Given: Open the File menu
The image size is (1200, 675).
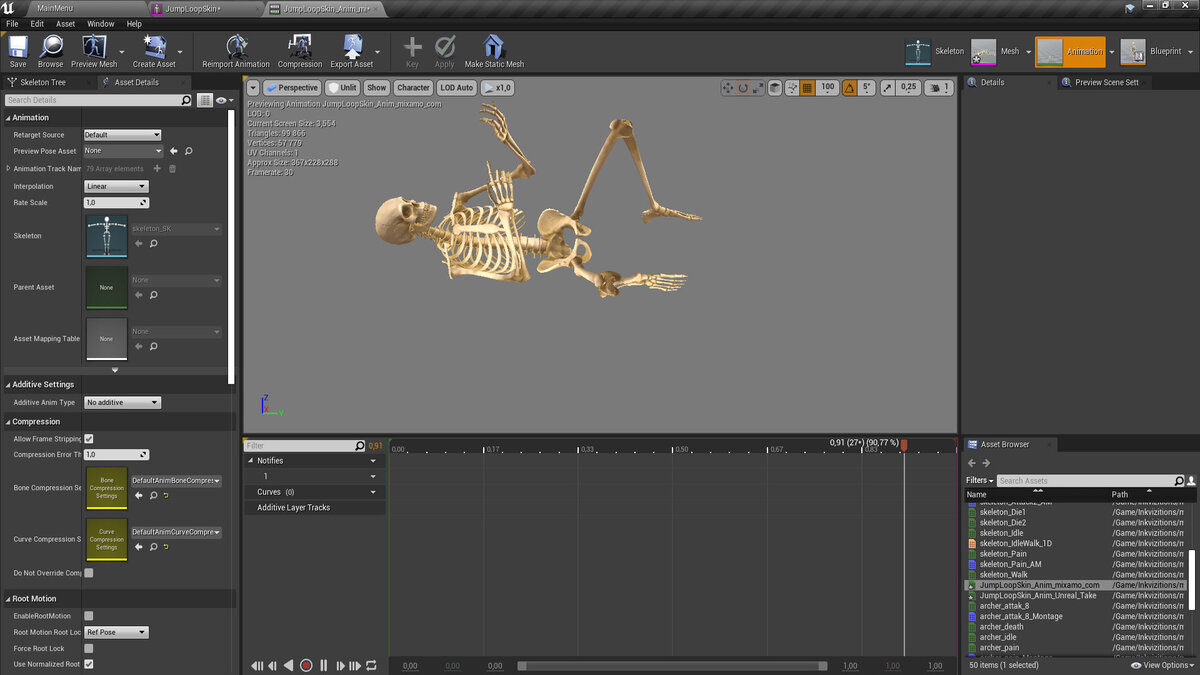Looking at the screenshot, I should click(12, 23).
